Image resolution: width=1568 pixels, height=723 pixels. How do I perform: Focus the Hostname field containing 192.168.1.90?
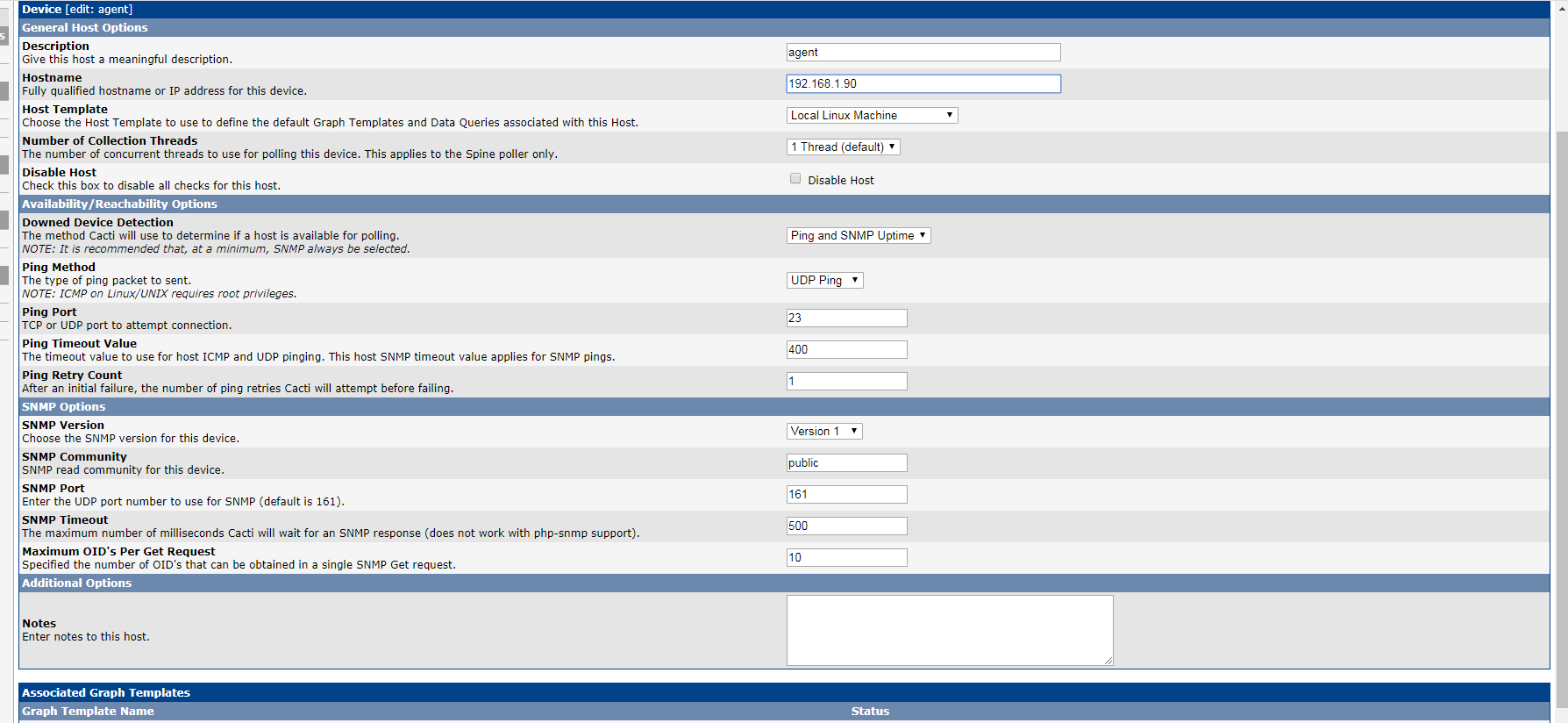(x=923, y=84)
